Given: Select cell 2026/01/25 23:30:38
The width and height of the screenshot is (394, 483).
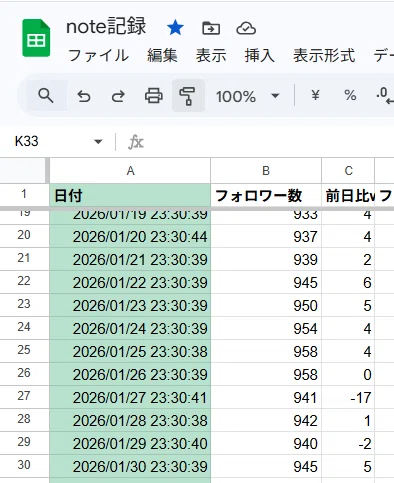Looking at the screenshot, I should [x=130, y=351].
